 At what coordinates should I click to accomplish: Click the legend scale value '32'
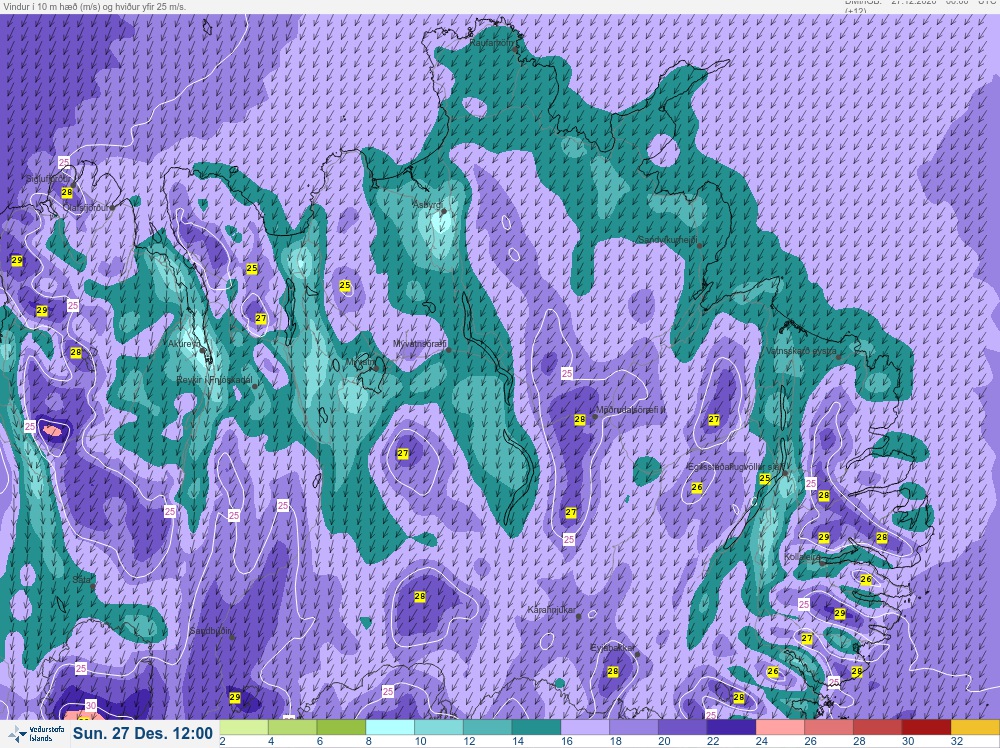957,741
